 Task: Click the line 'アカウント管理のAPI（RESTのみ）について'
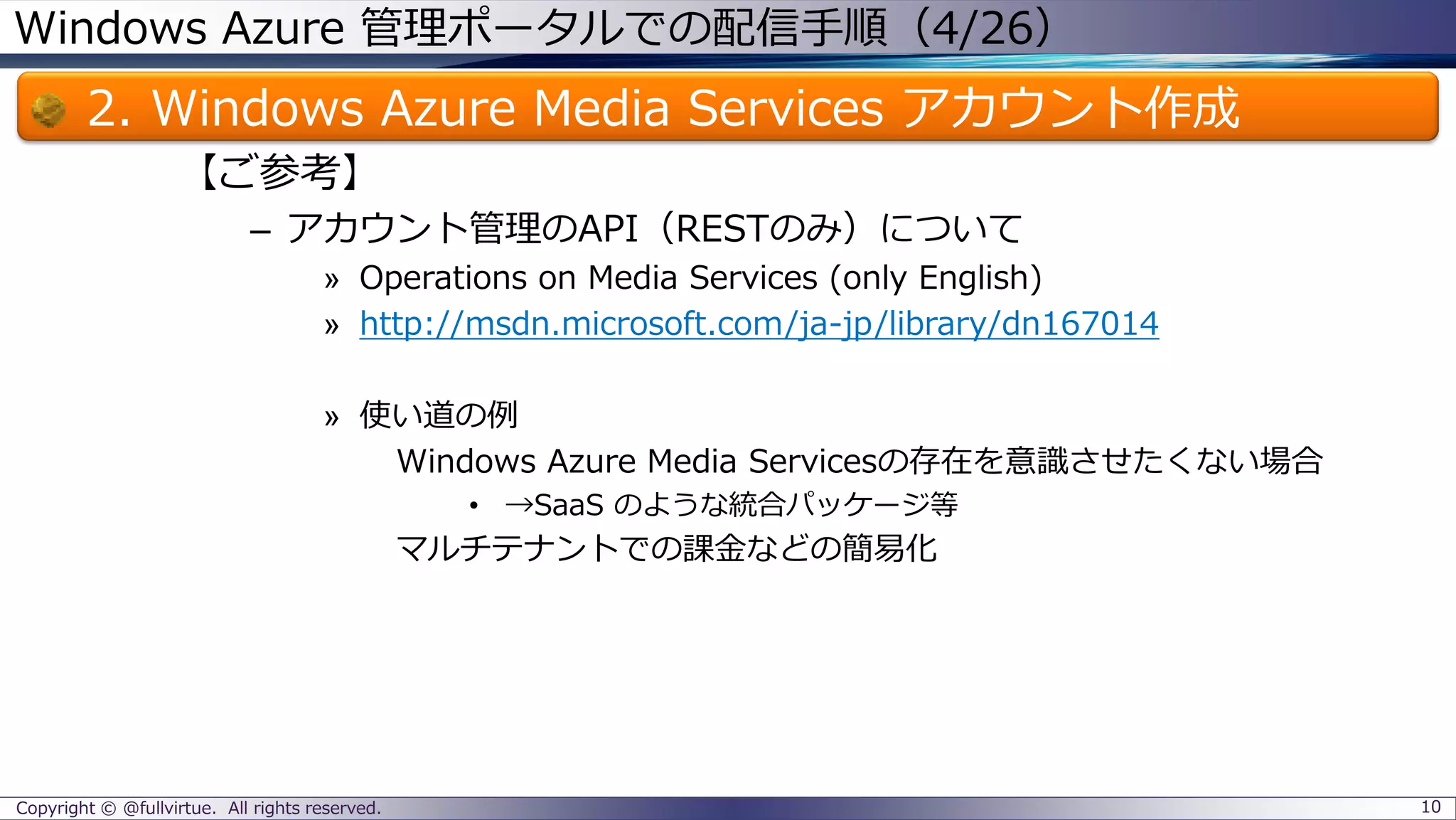tap(653, 228)
